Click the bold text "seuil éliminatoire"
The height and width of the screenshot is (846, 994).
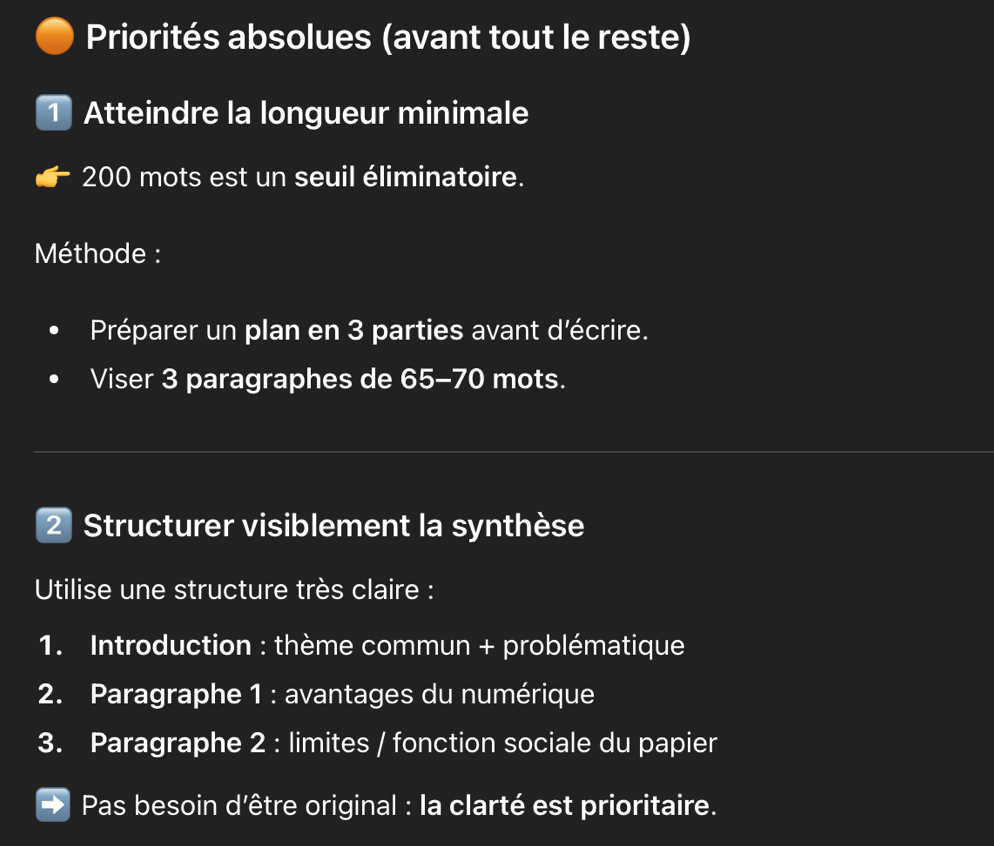click(x=406, y=179)
